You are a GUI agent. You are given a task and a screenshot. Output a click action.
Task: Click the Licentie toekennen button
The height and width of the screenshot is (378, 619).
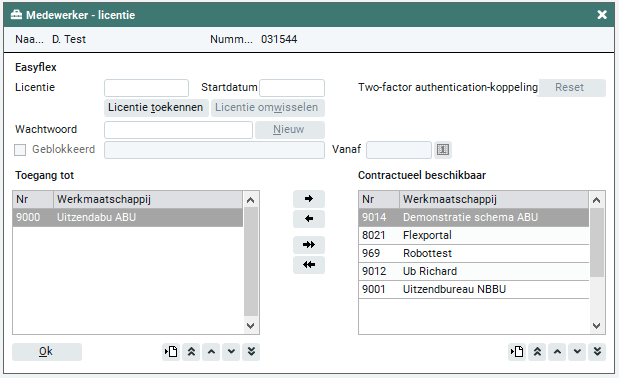pyautogui.click(x=156, y=107)
